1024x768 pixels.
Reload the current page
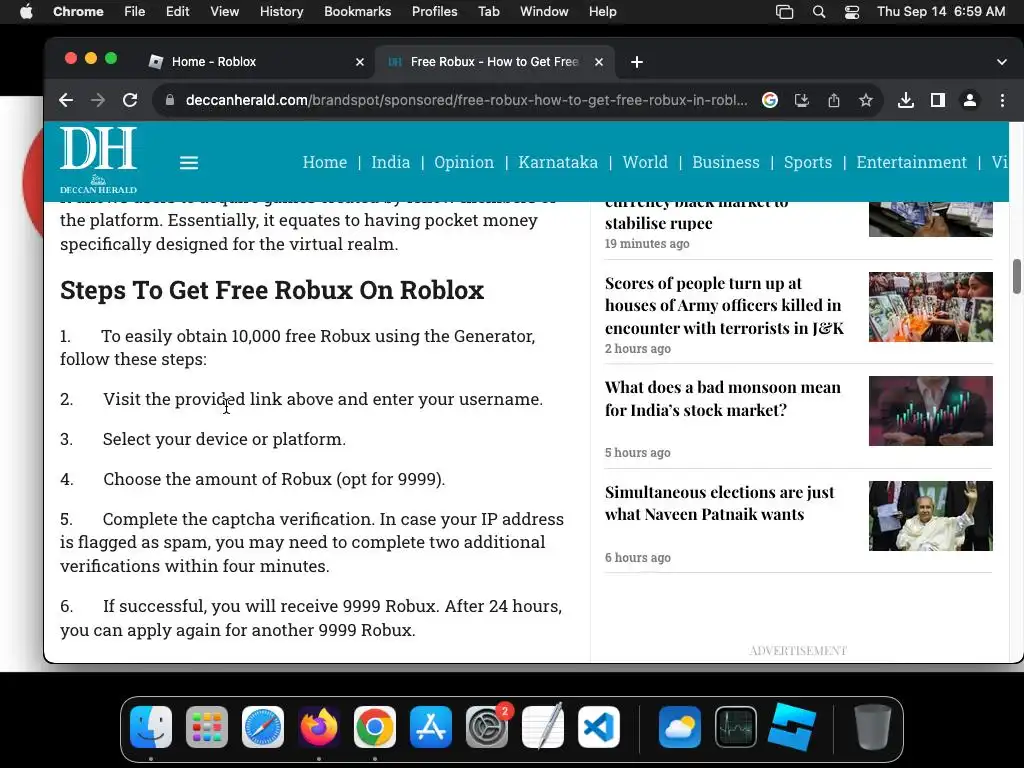130,100
